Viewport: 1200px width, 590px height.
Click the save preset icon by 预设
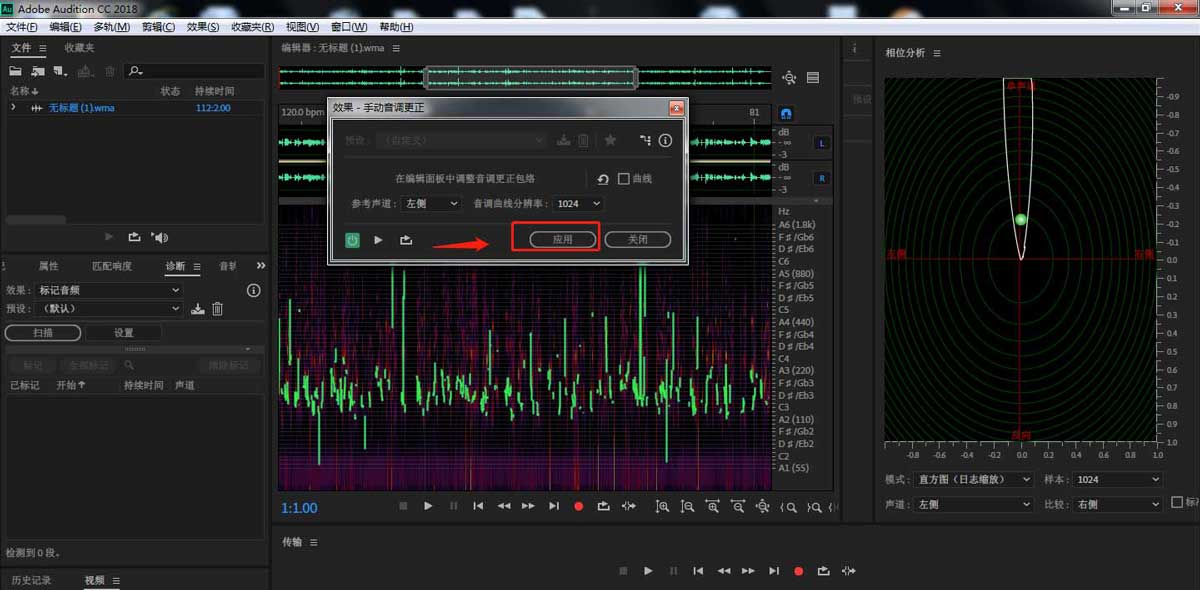(198, 309)
